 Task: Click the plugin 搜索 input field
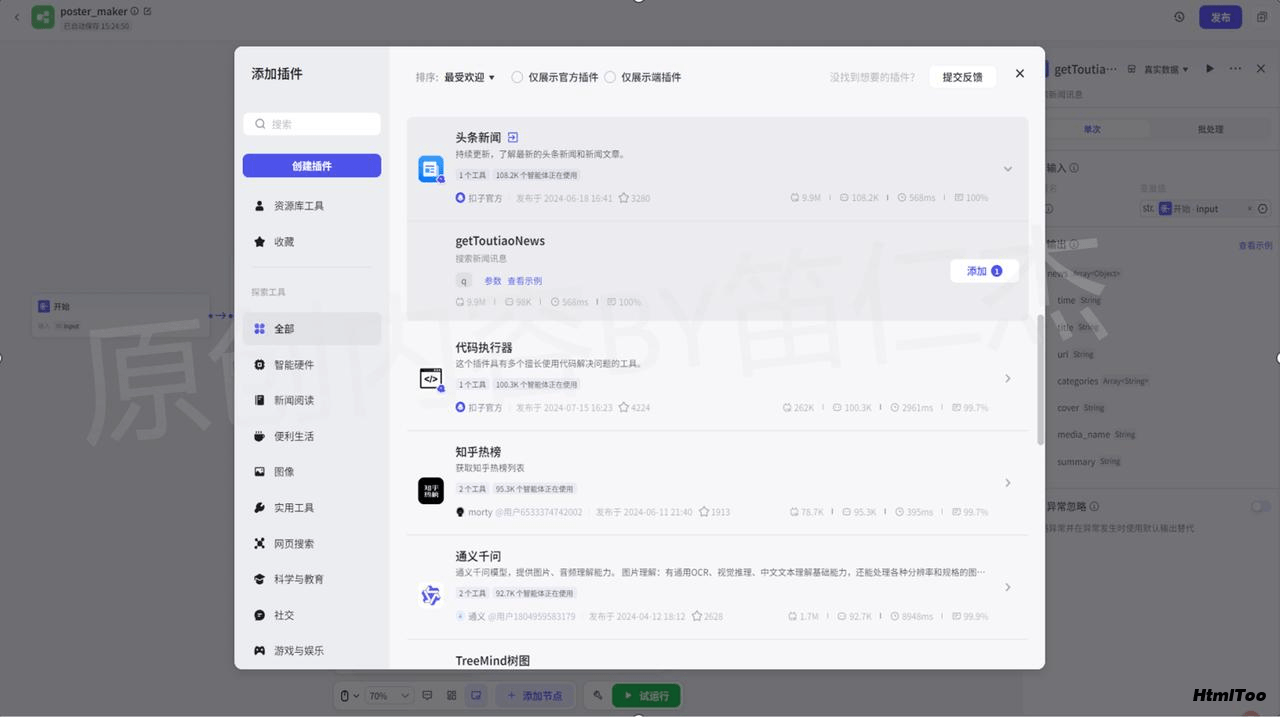[312, 124]
